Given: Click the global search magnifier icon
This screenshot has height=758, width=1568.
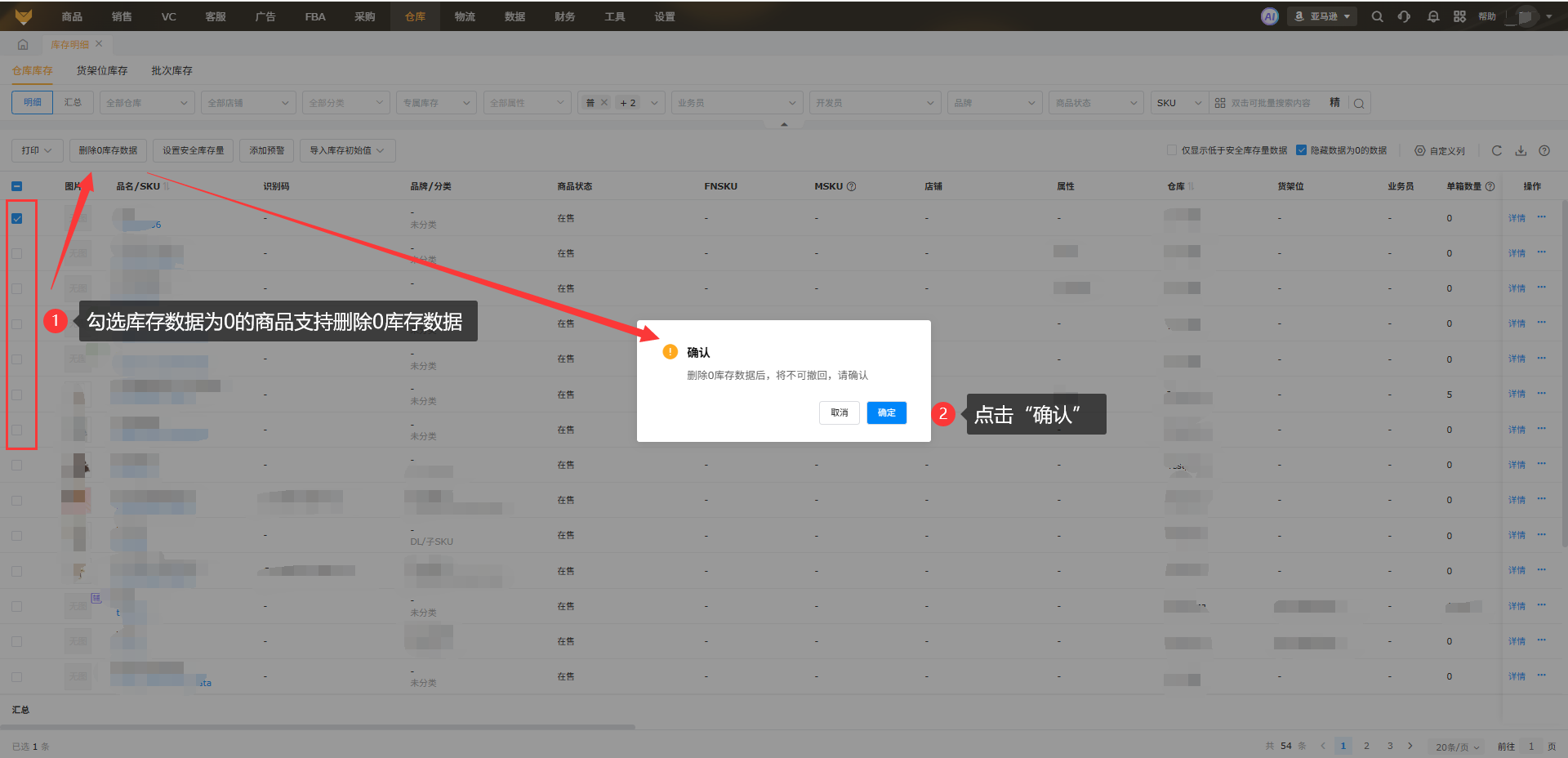Looking at the screenshot, I should point(1377,16).
